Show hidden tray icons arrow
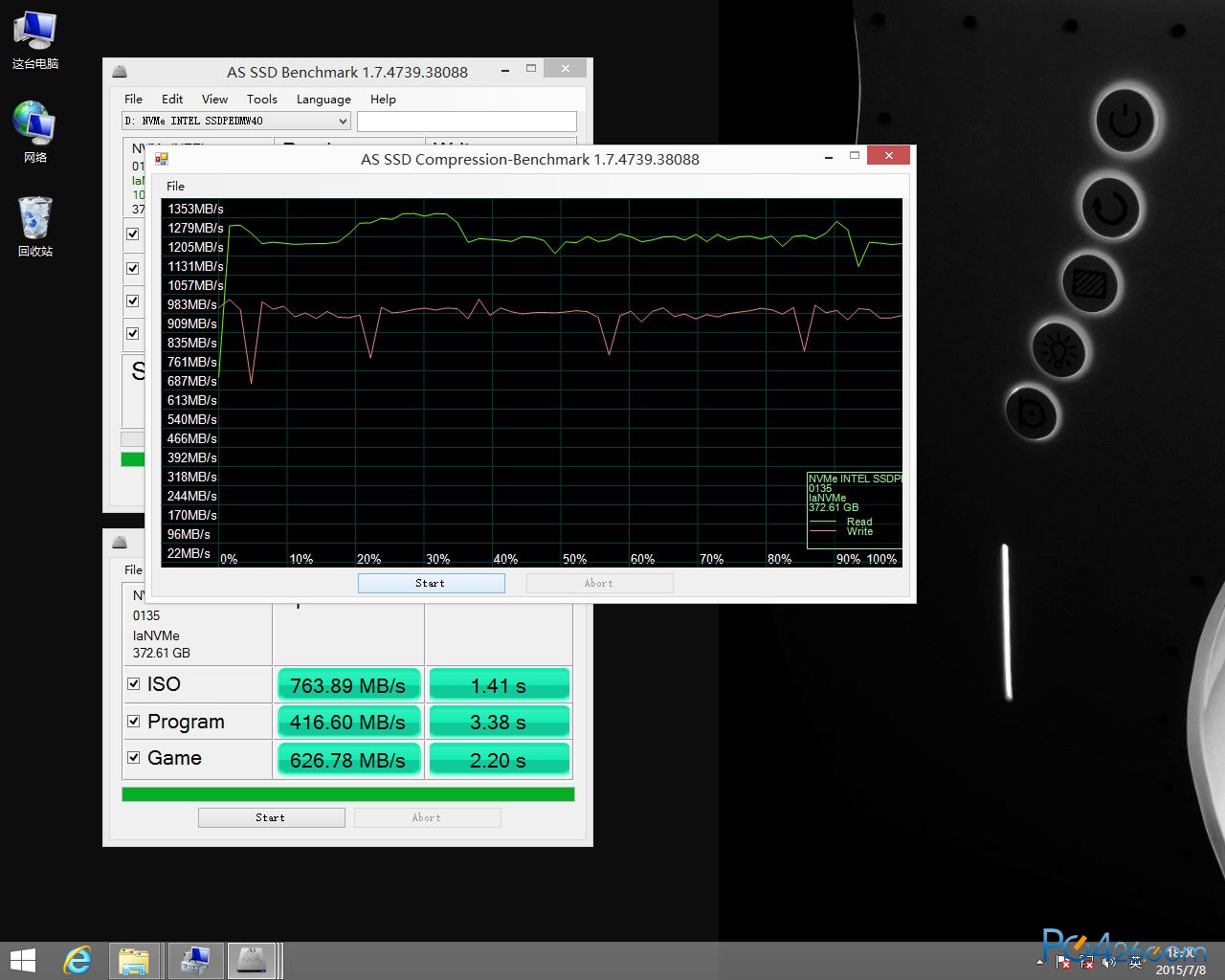 pyautogui.click(x=1041, y=962)
